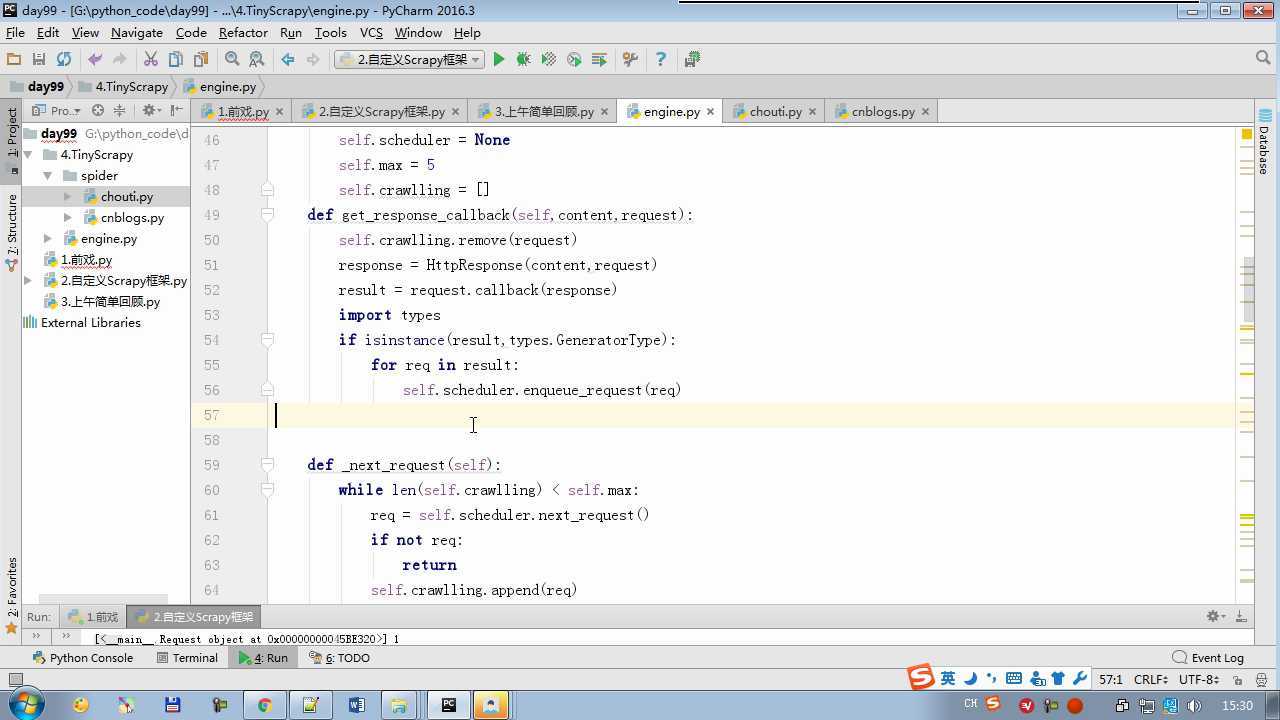Expand the chouti.py tree node
This screenshot has height=720, width=1280.
[67, 197]
